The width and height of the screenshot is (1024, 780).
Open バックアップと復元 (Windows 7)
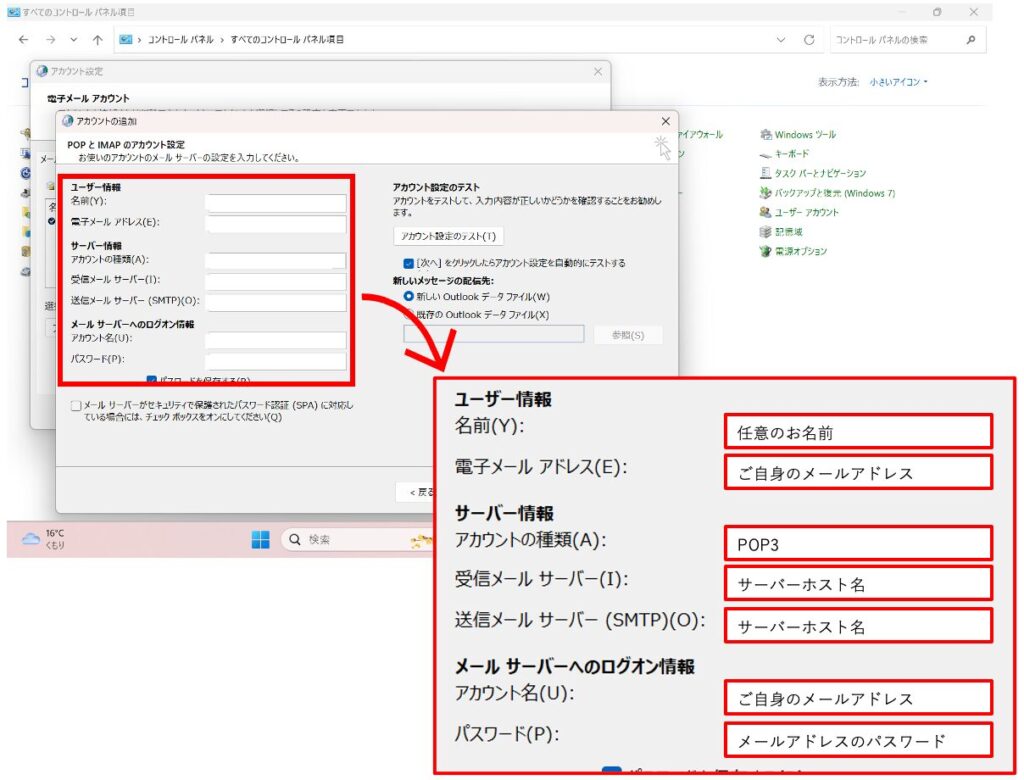[766, 193]
